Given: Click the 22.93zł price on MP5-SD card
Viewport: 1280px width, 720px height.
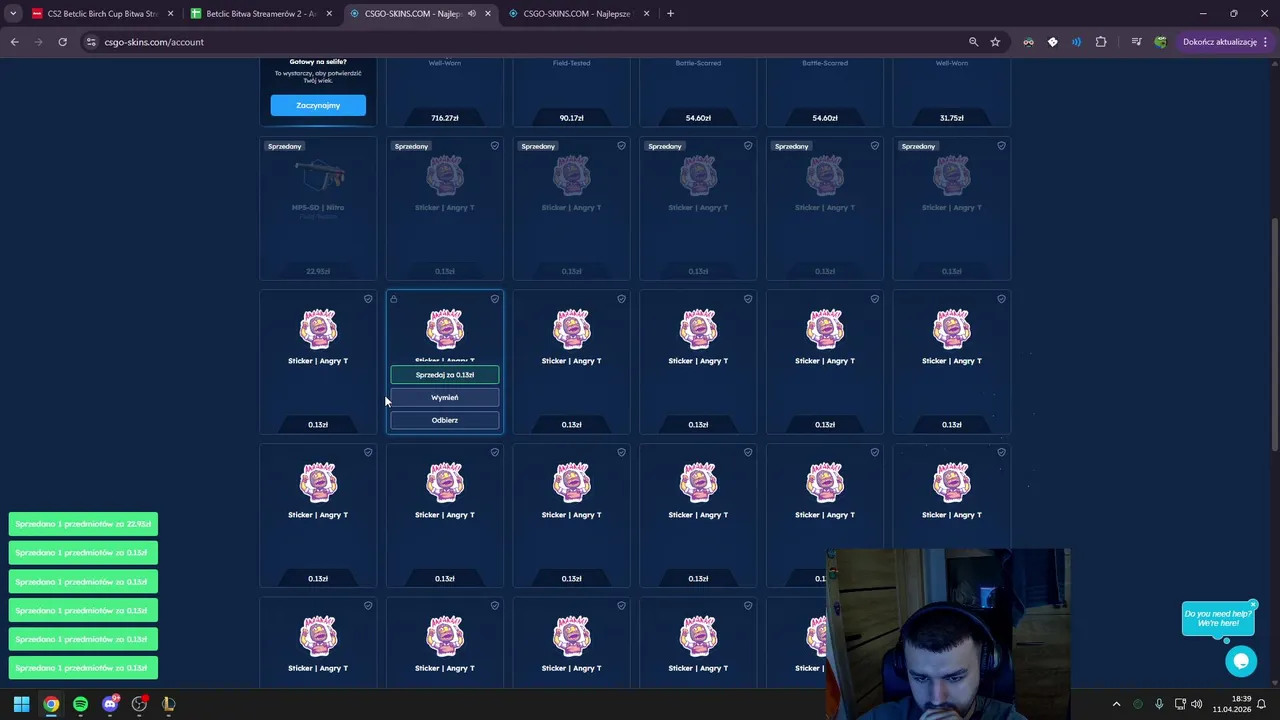Looking at the screenshot, I should [x=318, y=271].
